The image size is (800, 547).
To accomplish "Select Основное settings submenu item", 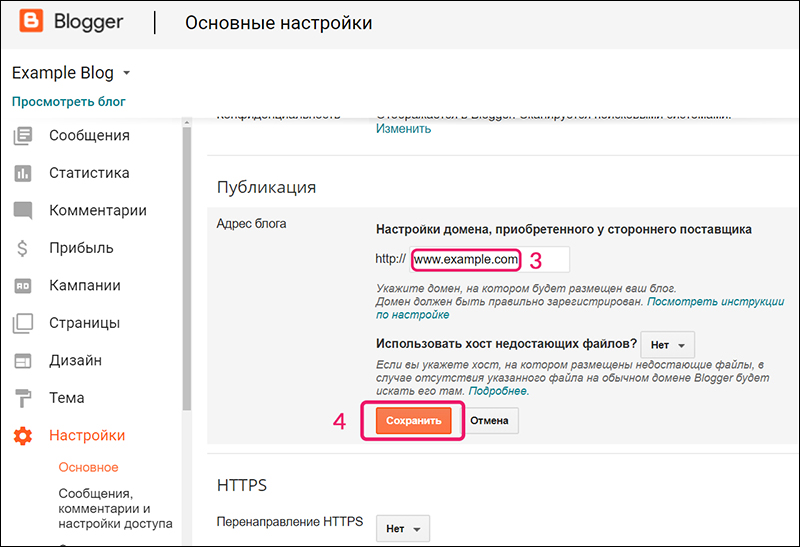I will [88, 467].
